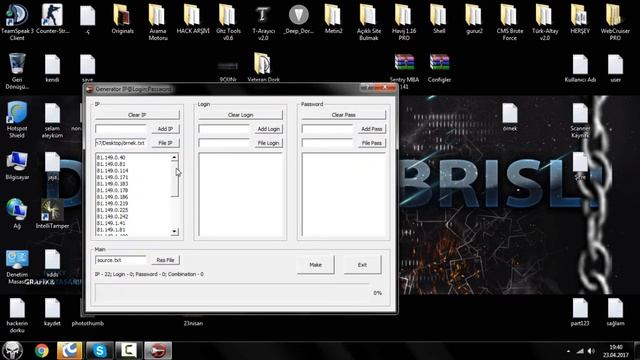Click the Clear IP button
640x360 pixels.
click(137, 115)
